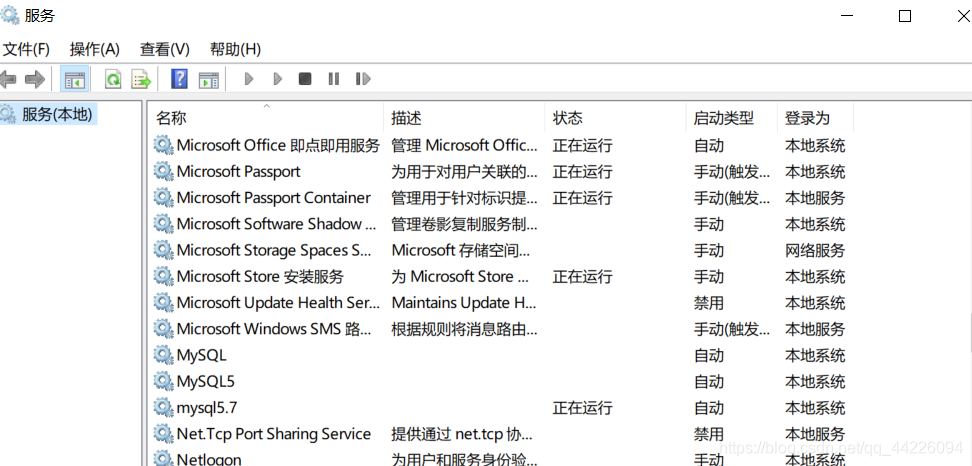
Task: Select Net.Tcp Port Sharing Service name
Action: tap(273, 434)
